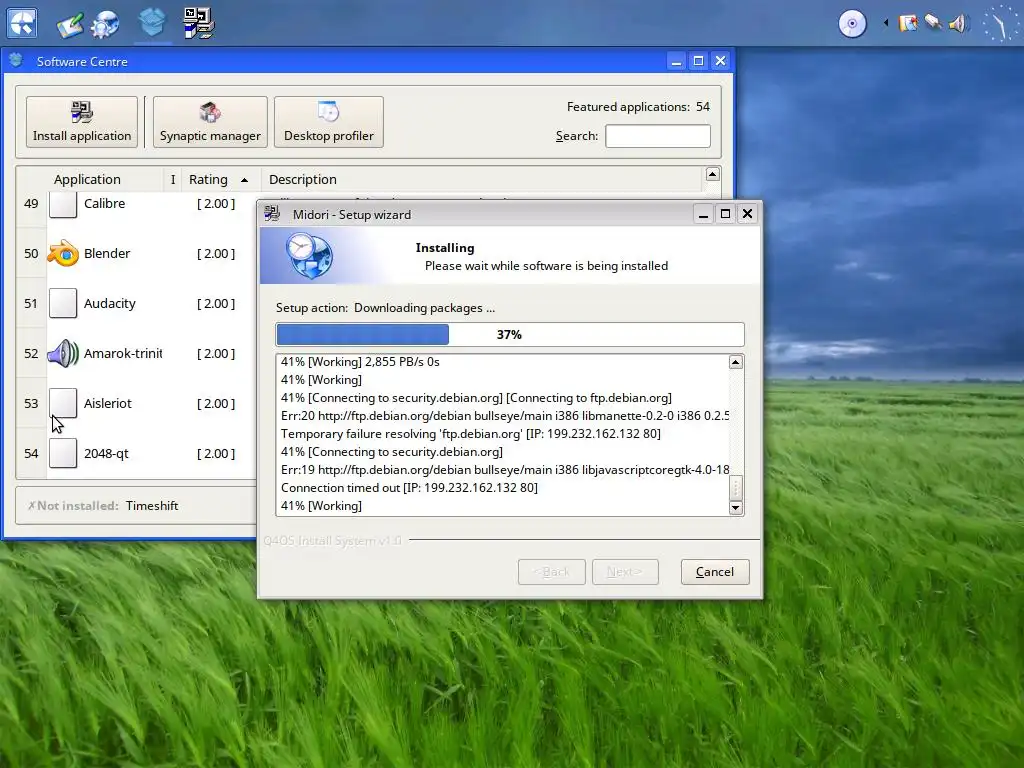
Task: Click Blender's [ 2.00 ] rating
Action: coord(216,253)
